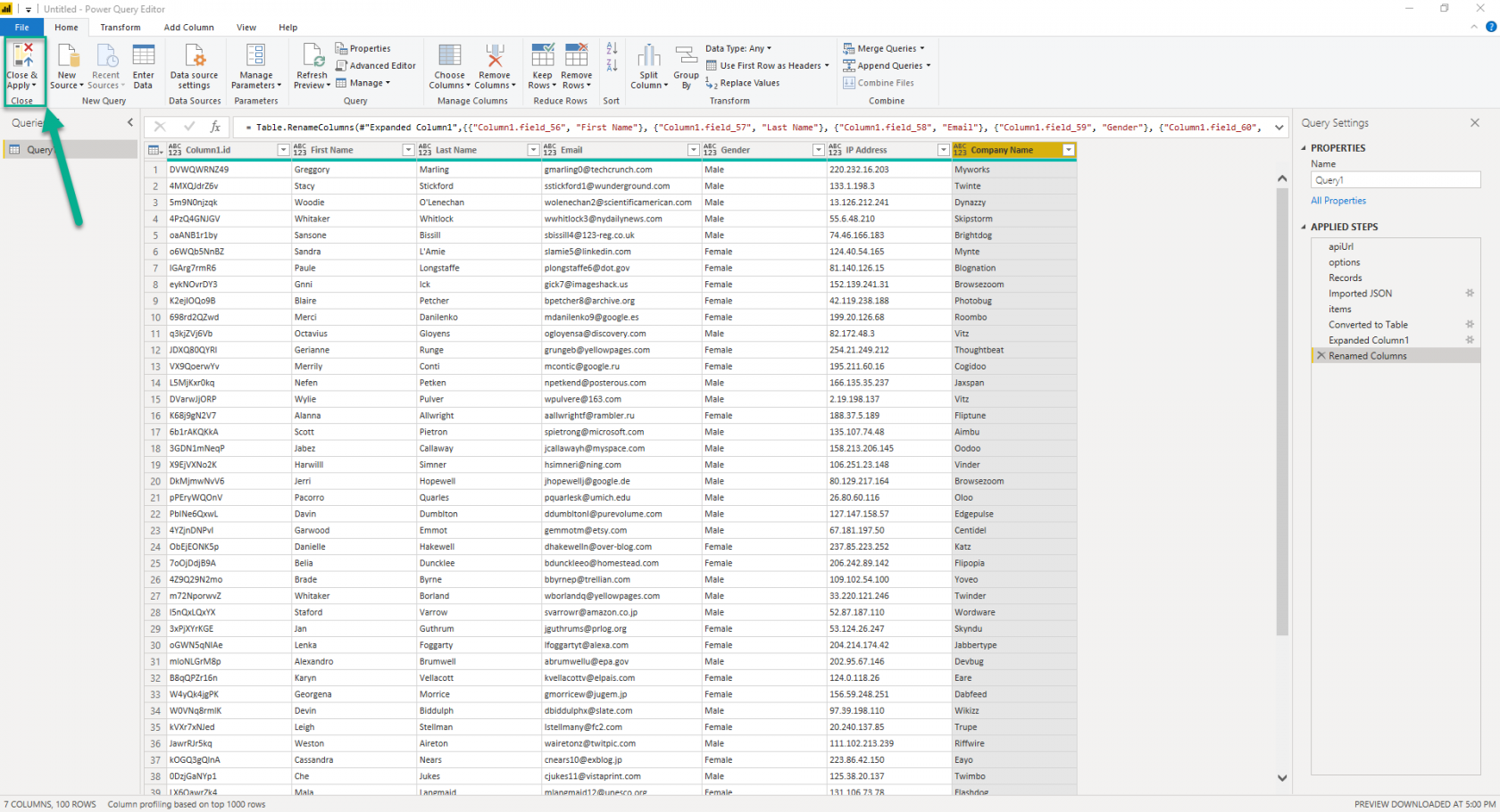Click the Remove Columns icon
The image size is (1500, 812).
[x=495, y=55]
